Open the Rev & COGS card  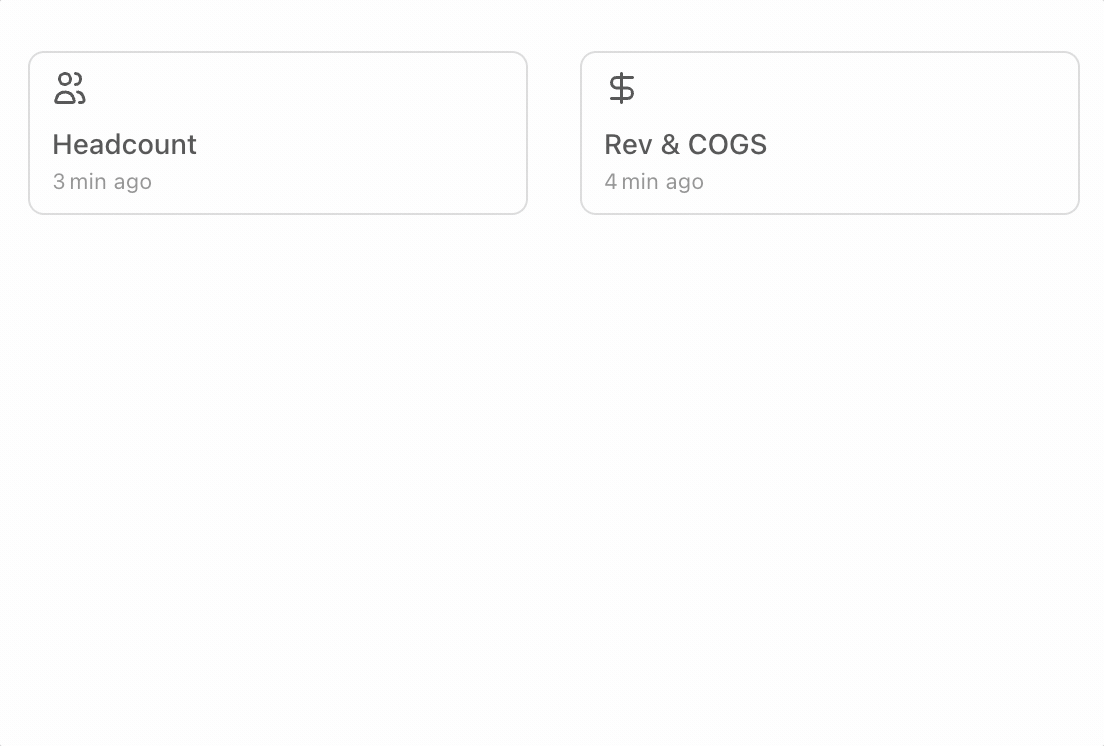pyautogui.click(x=830, y=133)
